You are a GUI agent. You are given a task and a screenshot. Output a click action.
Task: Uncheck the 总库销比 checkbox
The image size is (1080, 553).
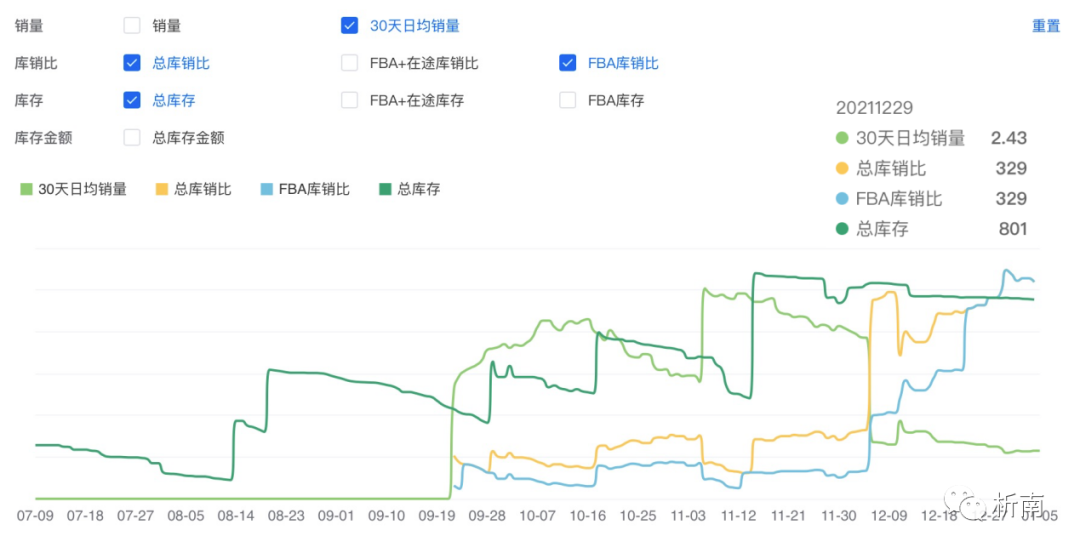[x=132, y=63]
